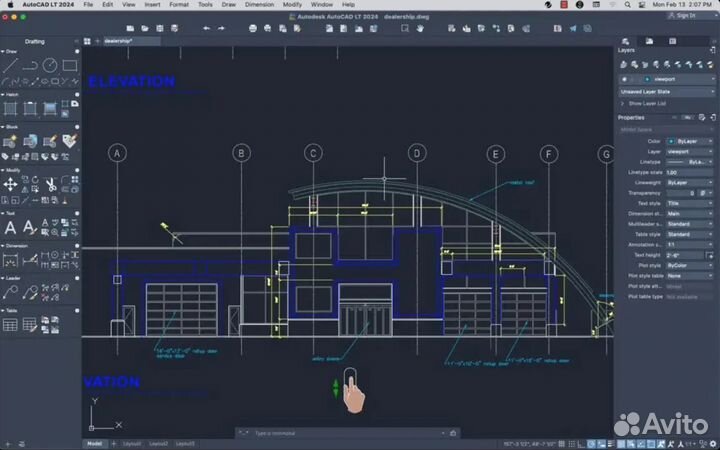Viewport: 720px width, 450px height.
Task: Pick the Linear Dimension tool
Action: (10, 260)
